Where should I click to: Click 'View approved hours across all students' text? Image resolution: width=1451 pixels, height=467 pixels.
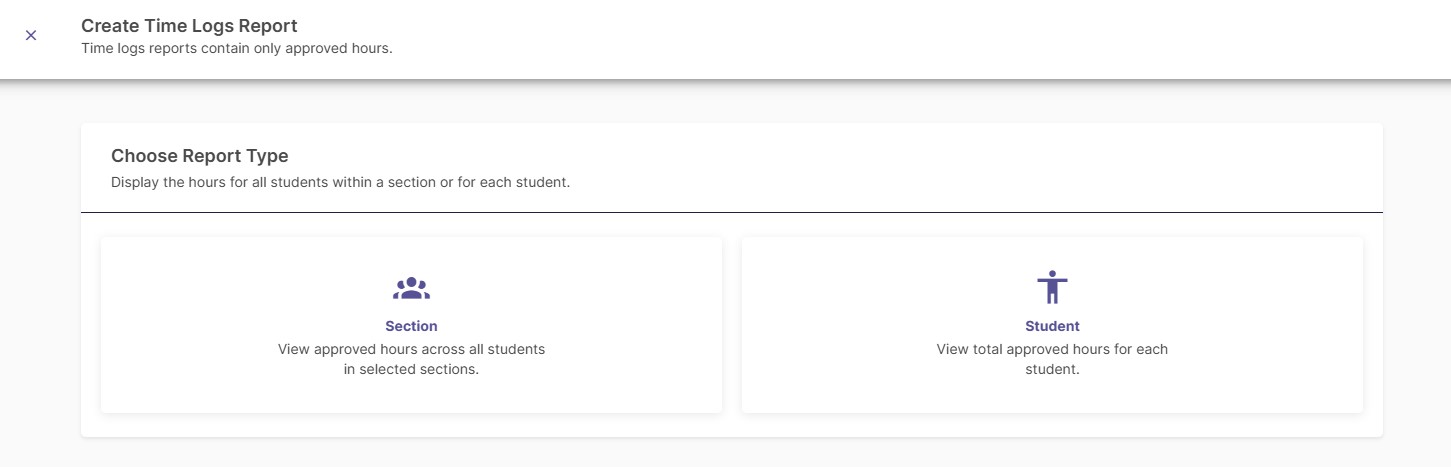(411, 349)
